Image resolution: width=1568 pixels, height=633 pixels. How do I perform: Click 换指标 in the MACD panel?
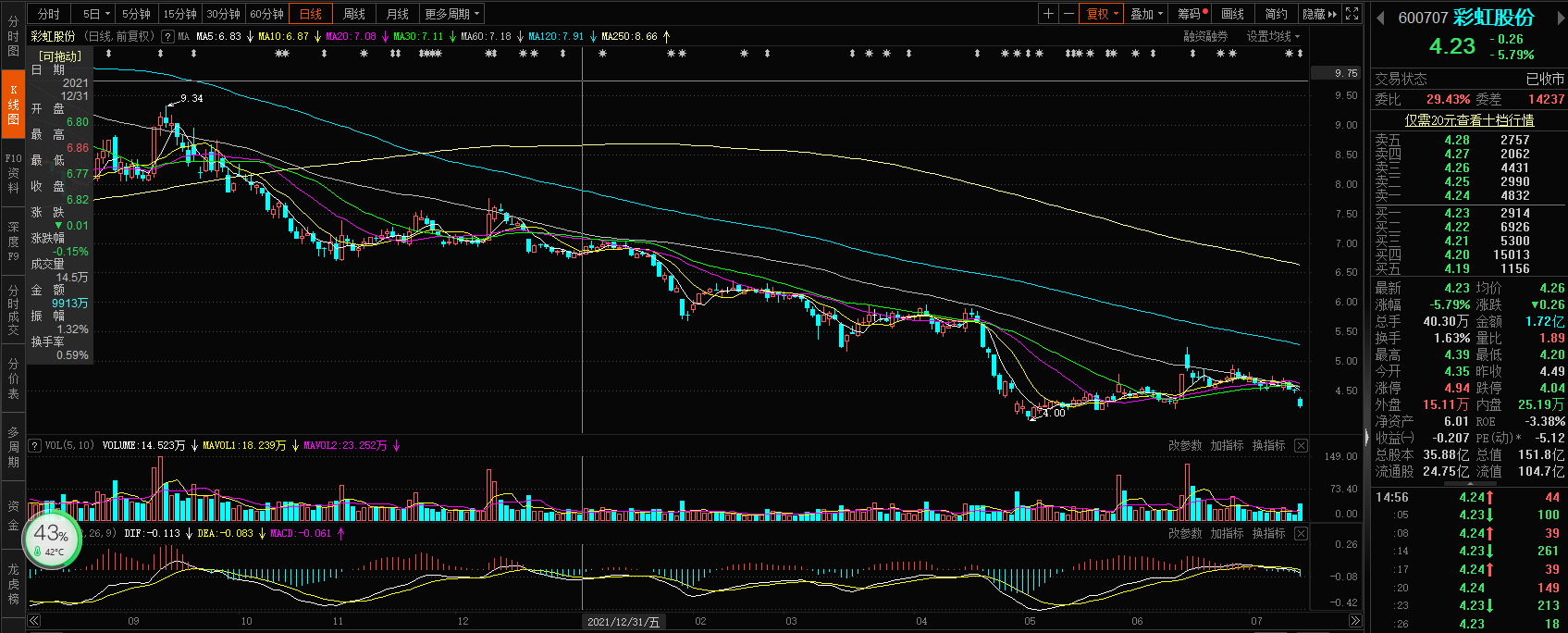(x=1268, y=534)
